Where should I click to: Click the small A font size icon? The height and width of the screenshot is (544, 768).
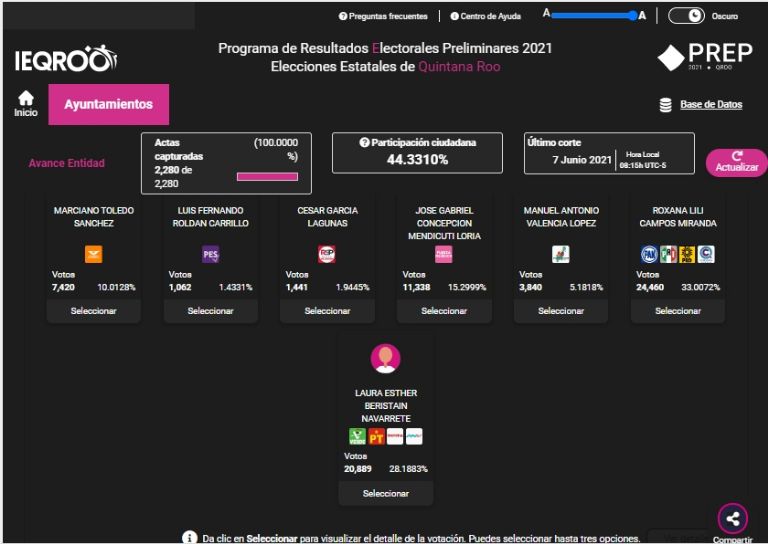[547, 13]
